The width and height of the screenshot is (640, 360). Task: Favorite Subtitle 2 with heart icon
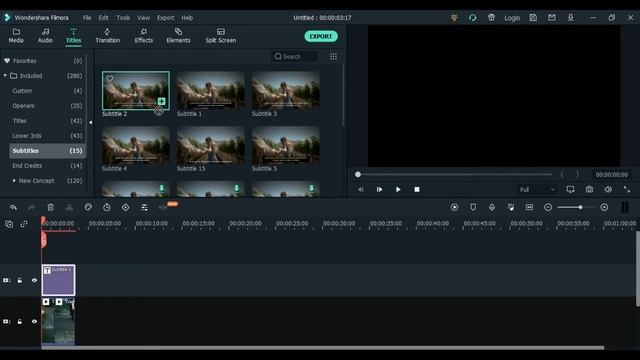110,79
